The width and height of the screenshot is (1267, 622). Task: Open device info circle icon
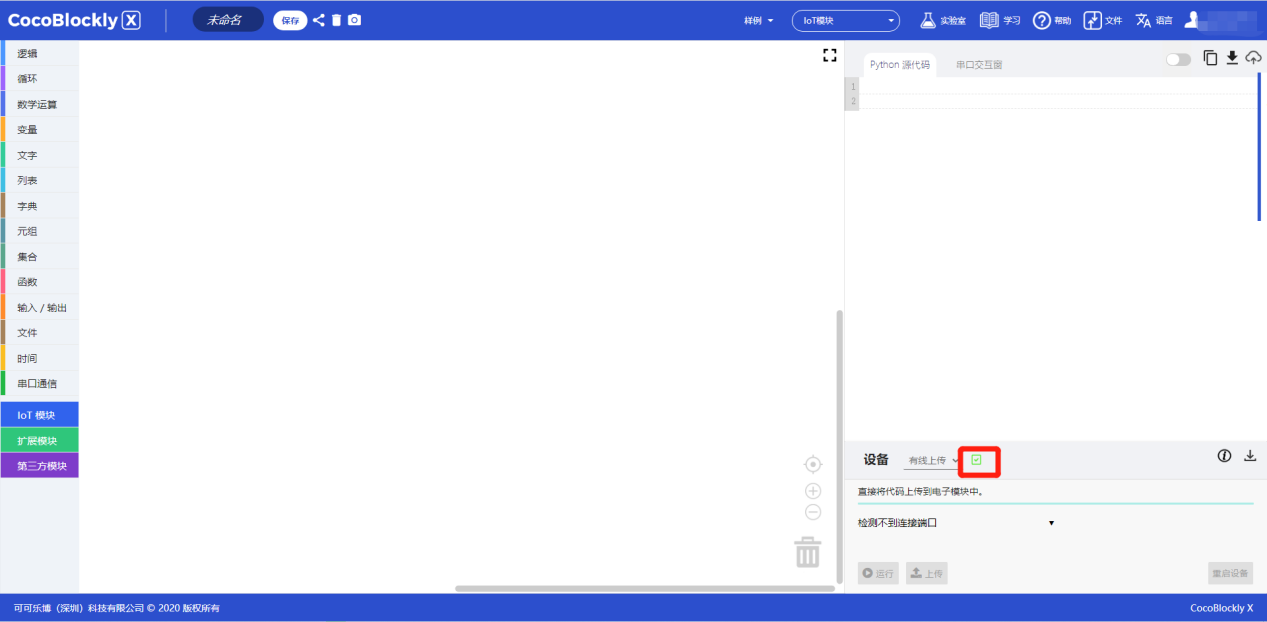tap(1224, 456)
